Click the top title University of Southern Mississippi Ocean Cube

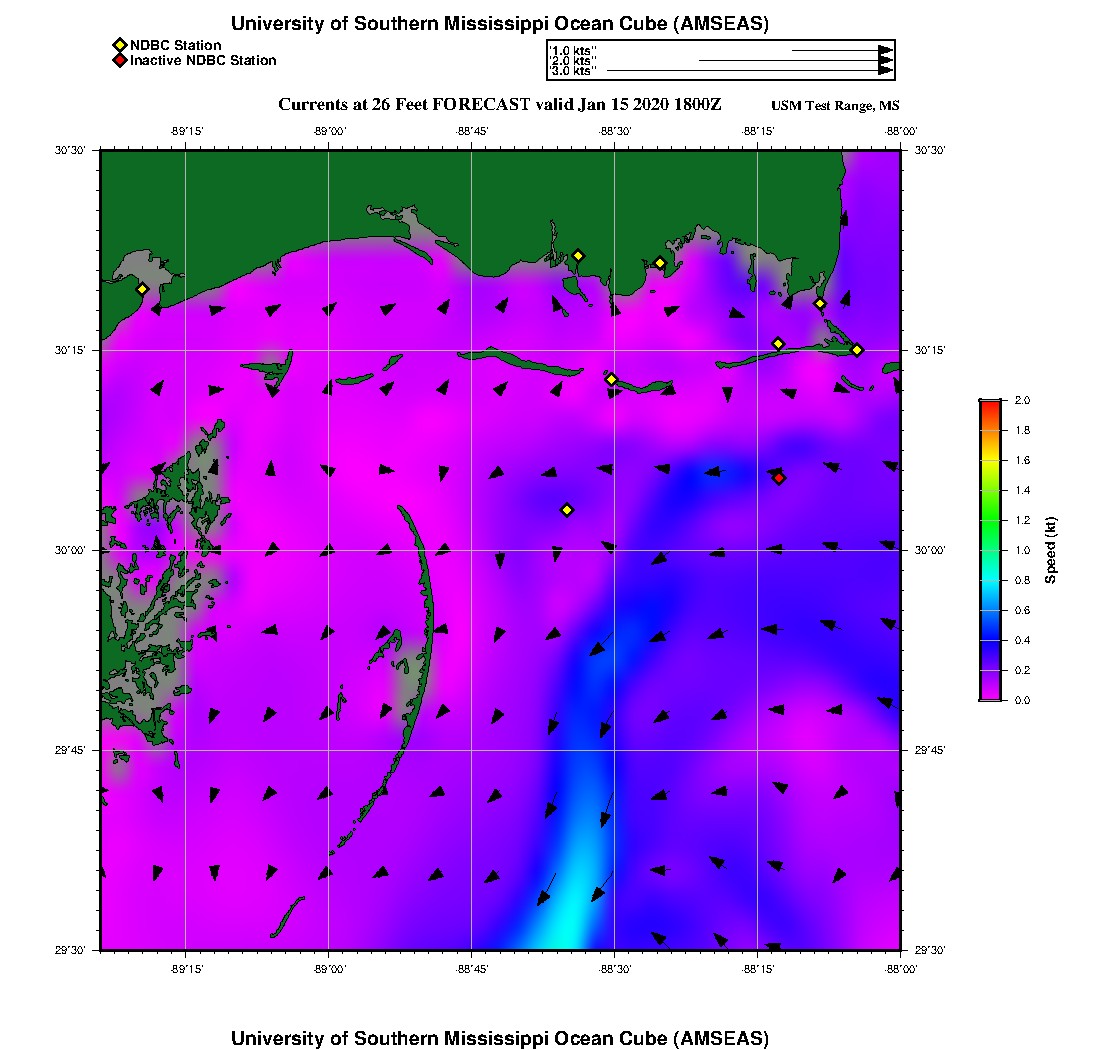499,24
